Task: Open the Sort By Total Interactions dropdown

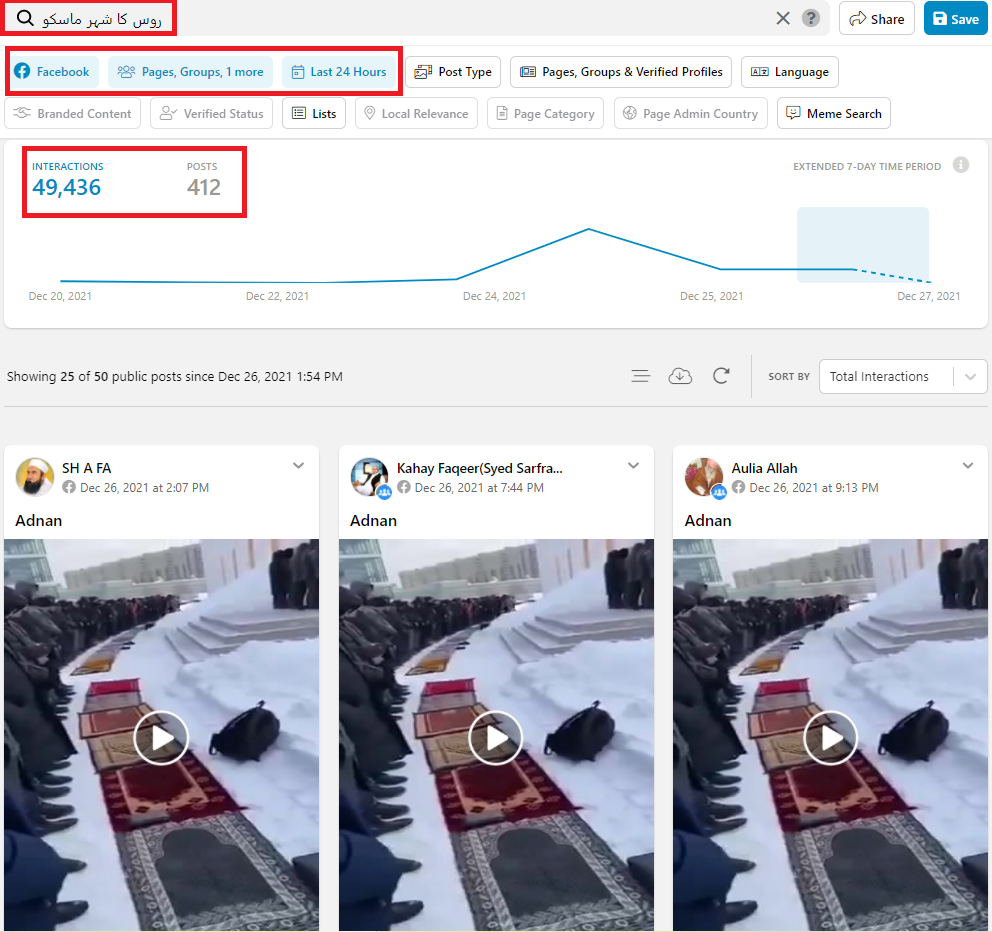Action: pyautogui.click(x=902, y=377)
